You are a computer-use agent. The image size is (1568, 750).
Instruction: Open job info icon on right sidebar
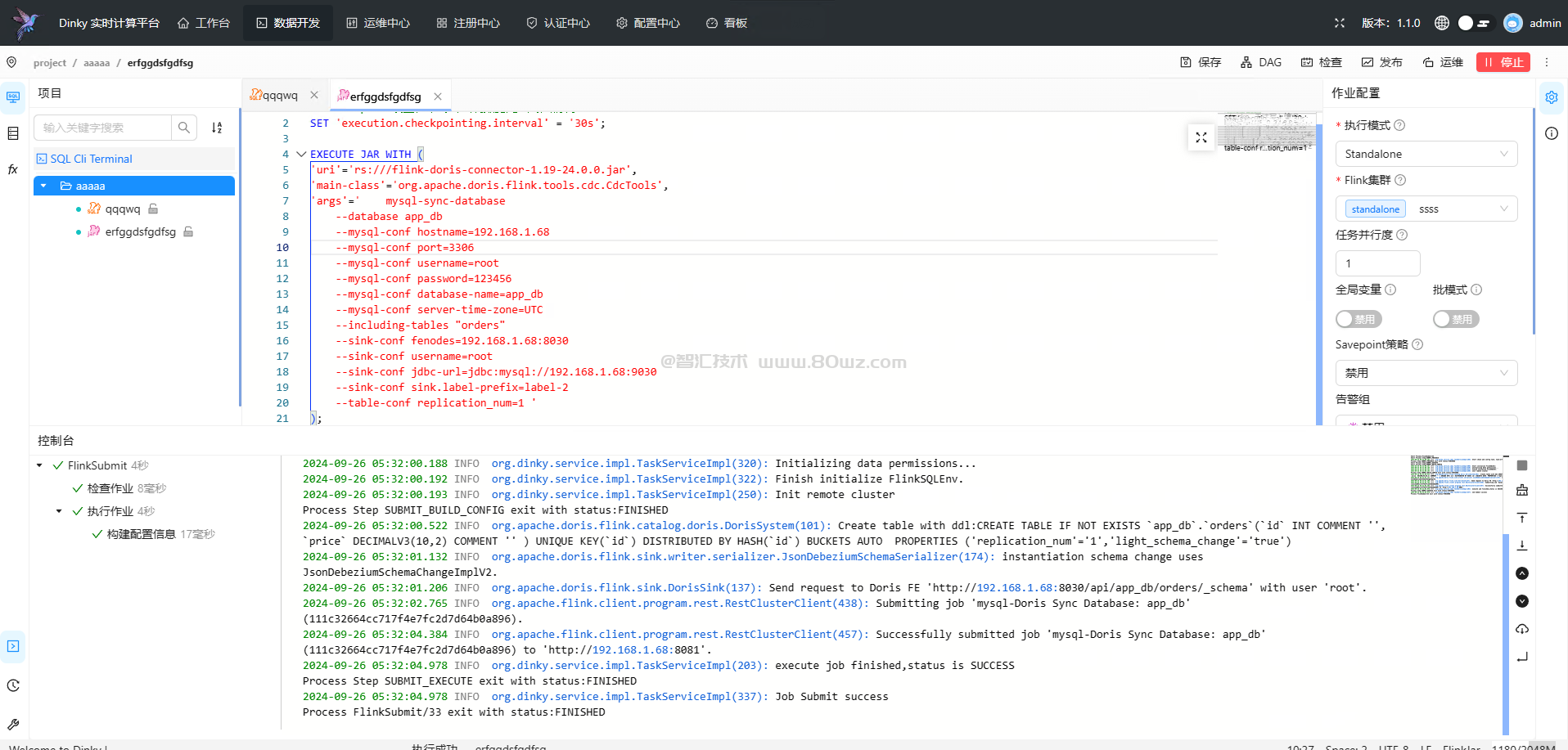(x=1552, y=133)
